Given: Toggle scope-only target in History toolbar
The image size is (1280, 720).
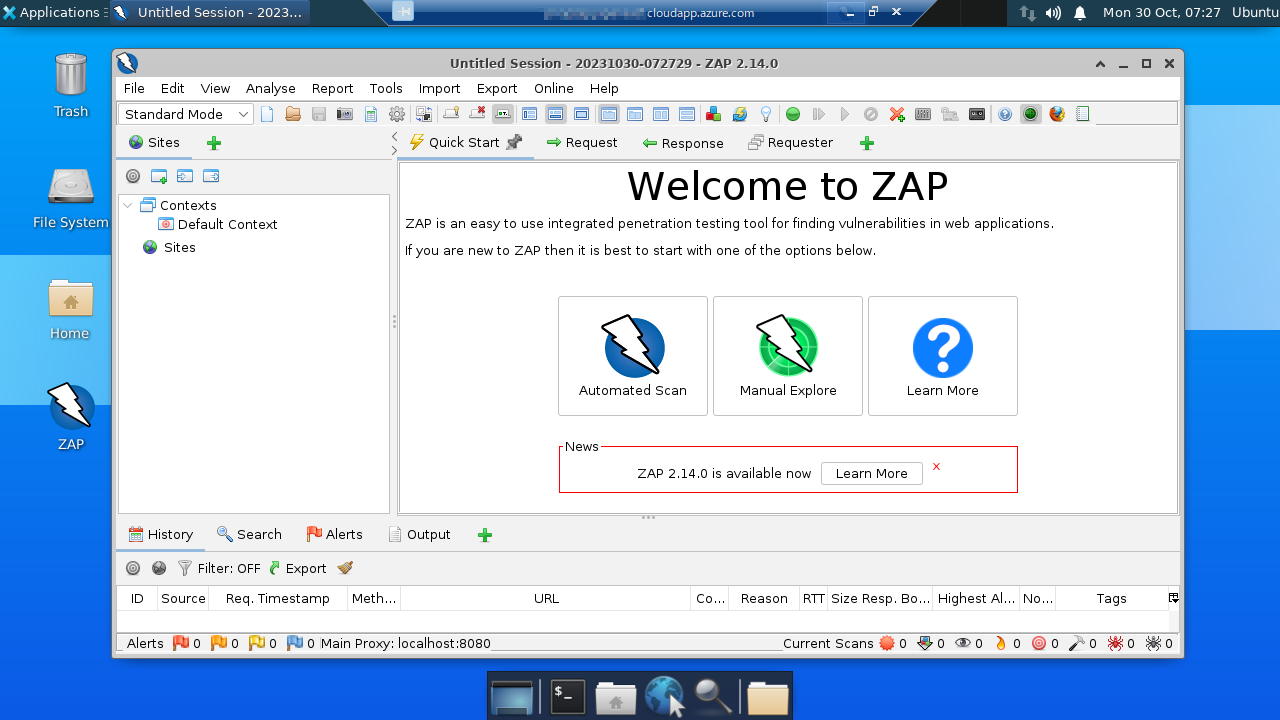Looking at the screenshot, I should pos(133,568).
